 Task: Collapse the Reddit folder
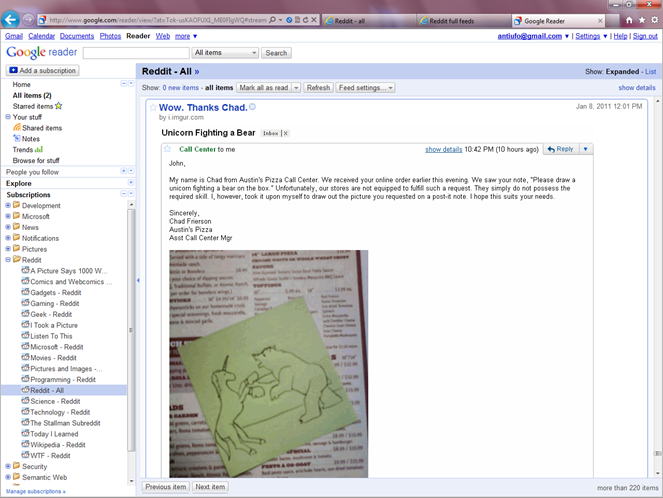pyautogui.click(x=8, y=260)
